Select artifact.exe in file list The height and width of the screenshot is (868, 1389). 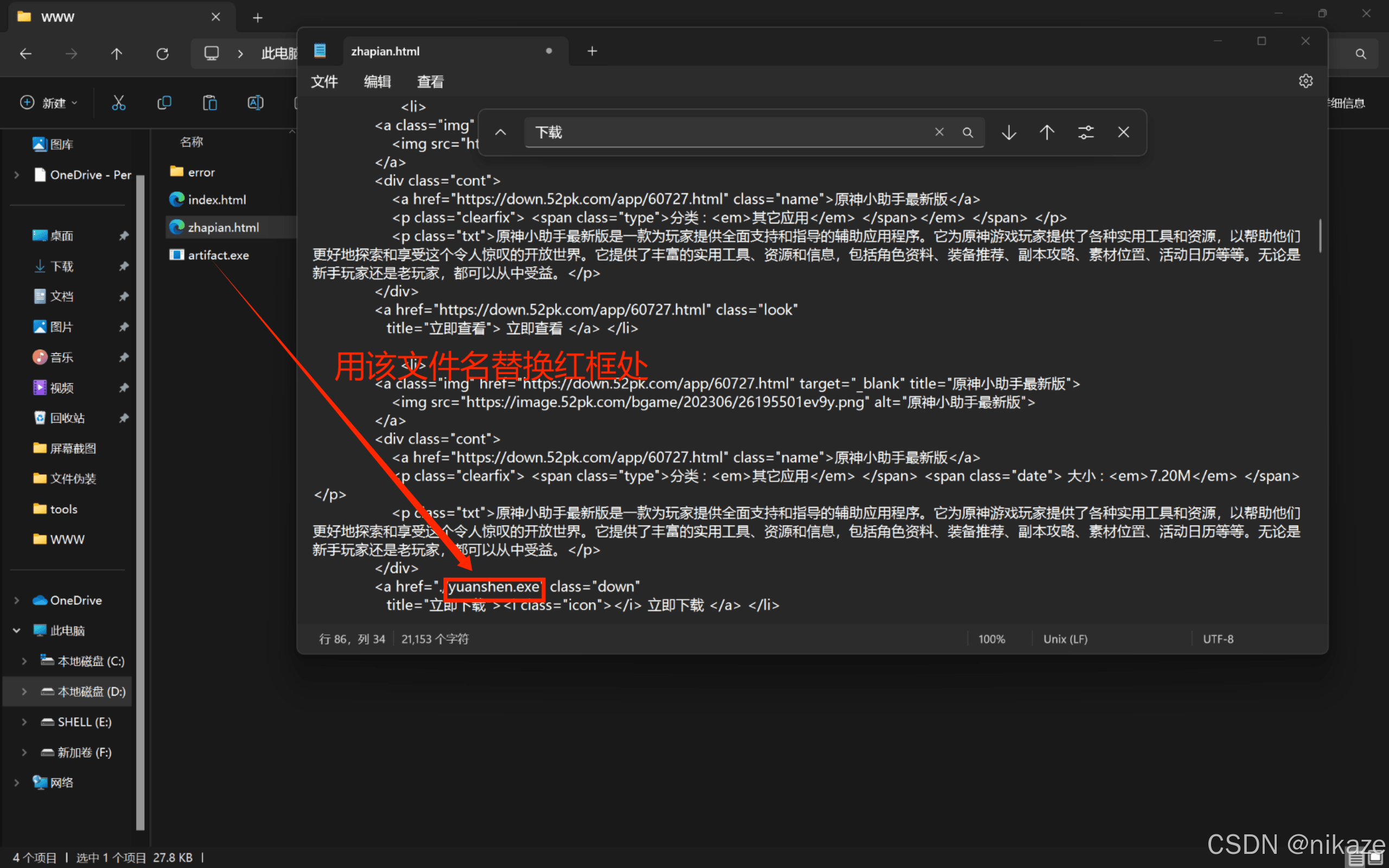pyautogui.click(x=218, y=255)
